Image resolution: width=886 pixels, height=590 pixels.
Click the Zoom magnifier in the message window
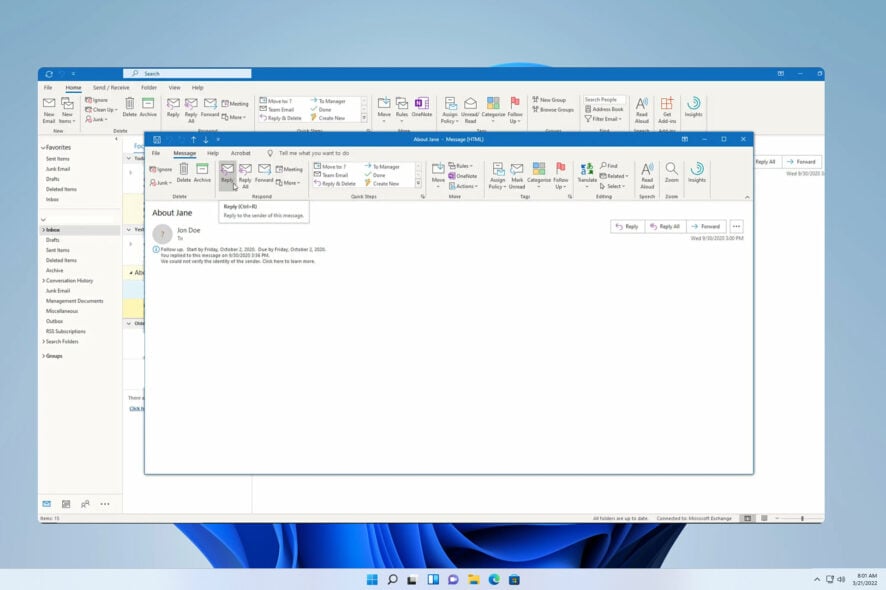click(671, 173)
